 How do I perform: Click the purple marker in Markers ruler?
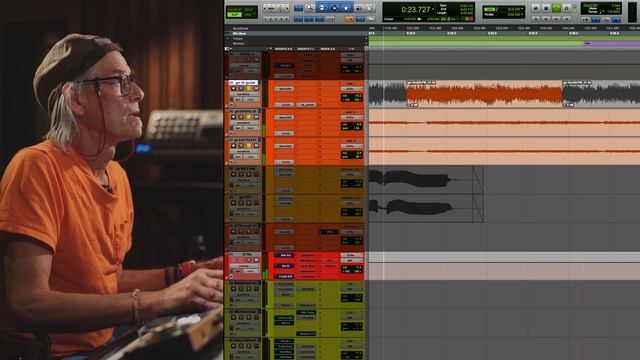pos(587,43)
